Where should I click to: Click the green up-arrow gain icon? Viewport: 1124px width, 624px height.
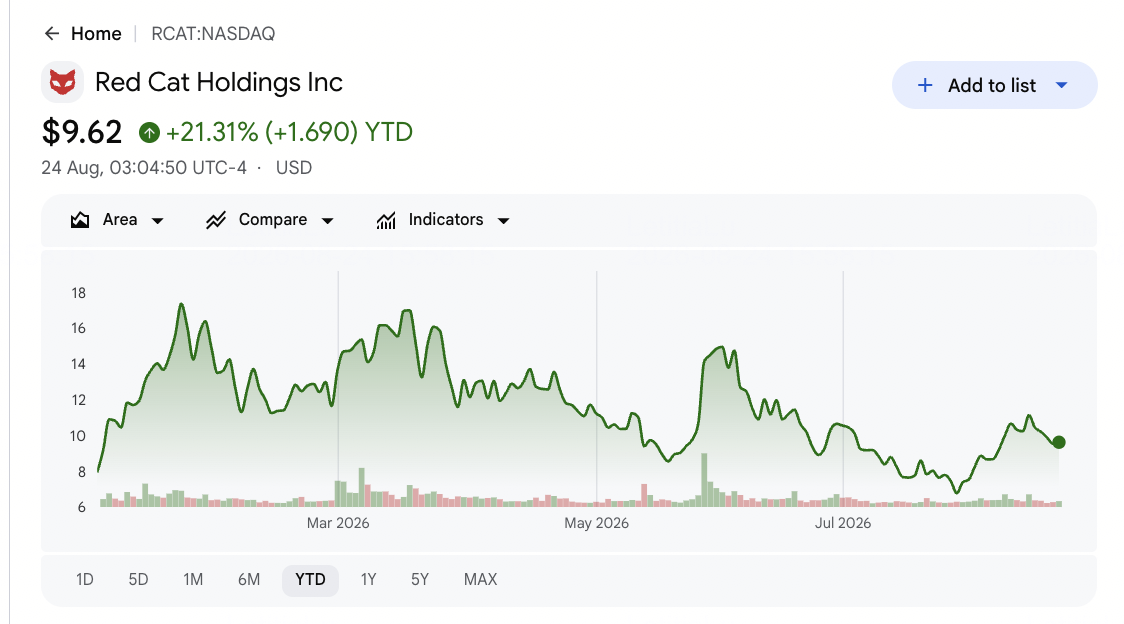tap(149, 133)
